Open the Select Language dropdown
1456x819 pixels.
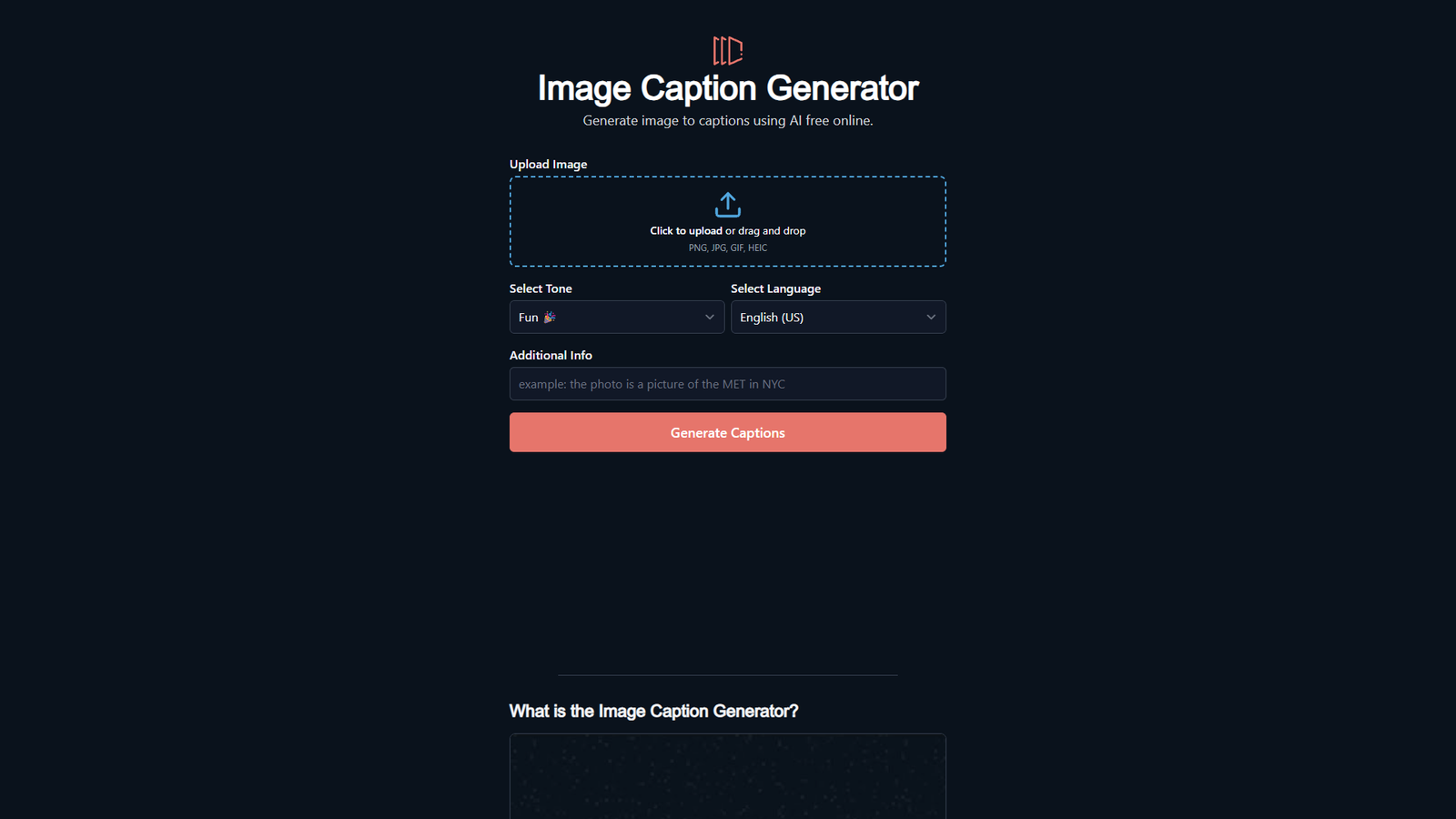[837, 317]
